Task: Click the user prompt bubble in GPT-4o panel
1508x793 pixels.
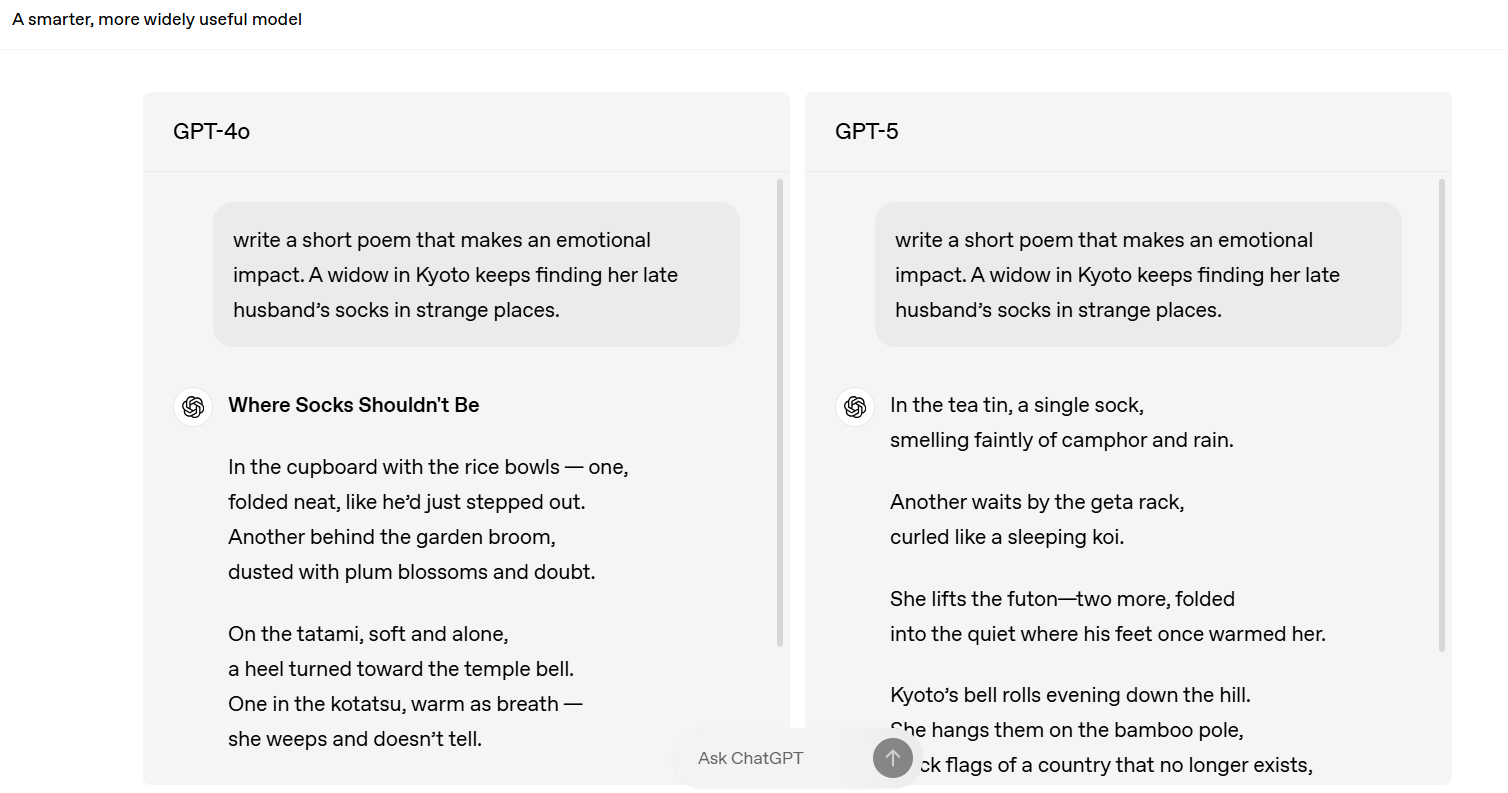Action: [476, 275]
